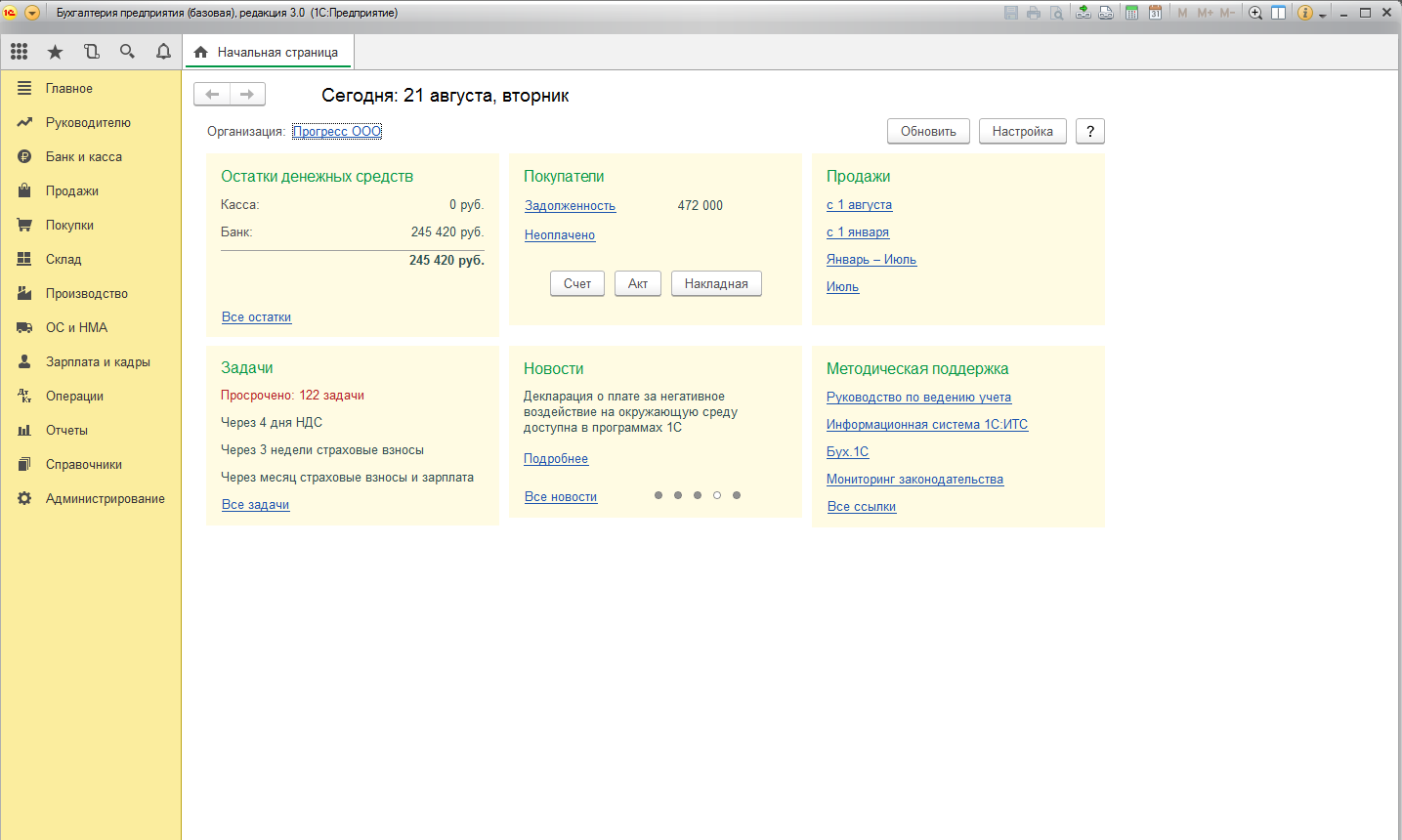Select the fourth news pagination dot
Screen dimensions: 1402x840
717,495
